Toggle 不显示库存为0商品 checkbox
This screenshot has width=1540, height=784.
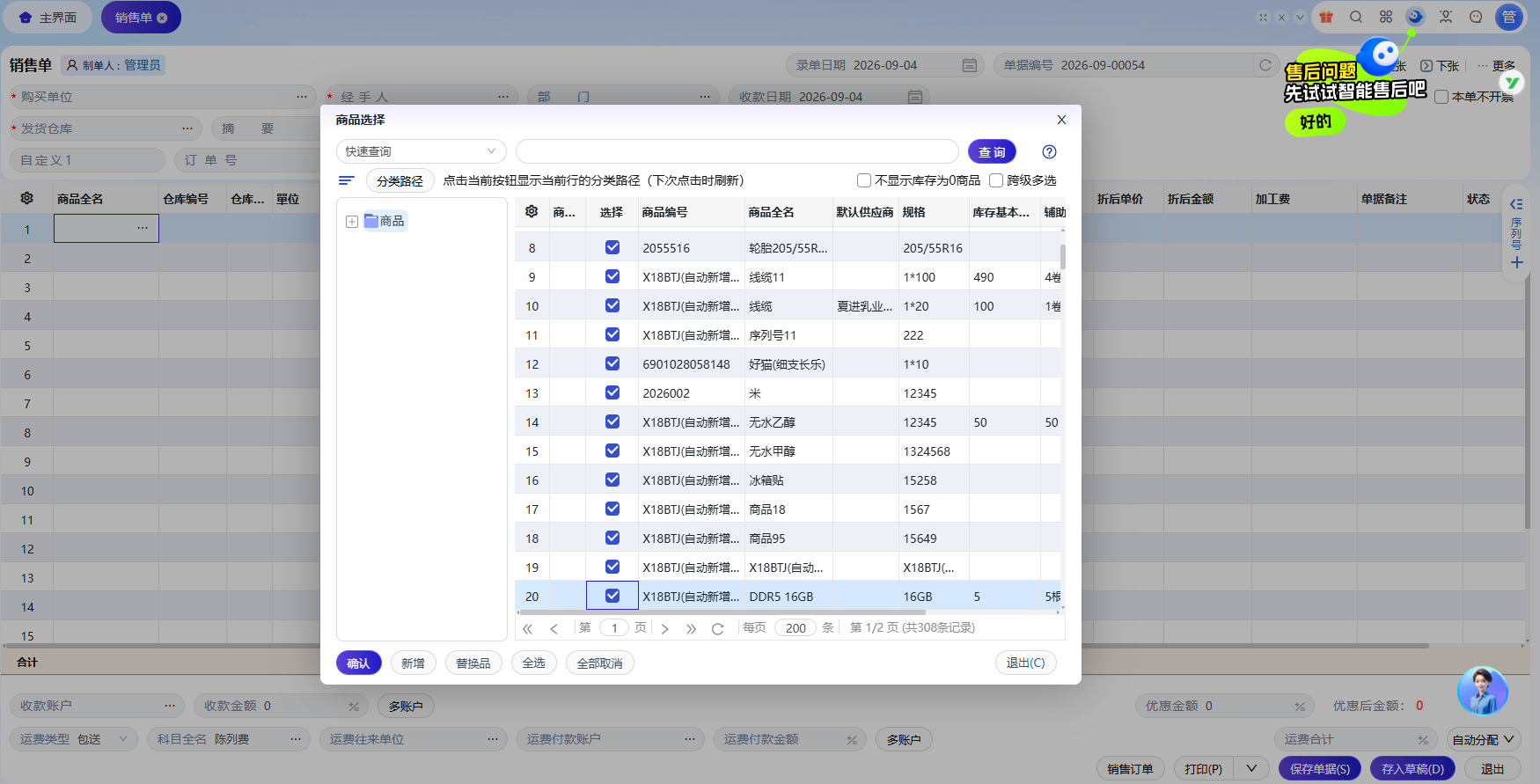[864, 180]
